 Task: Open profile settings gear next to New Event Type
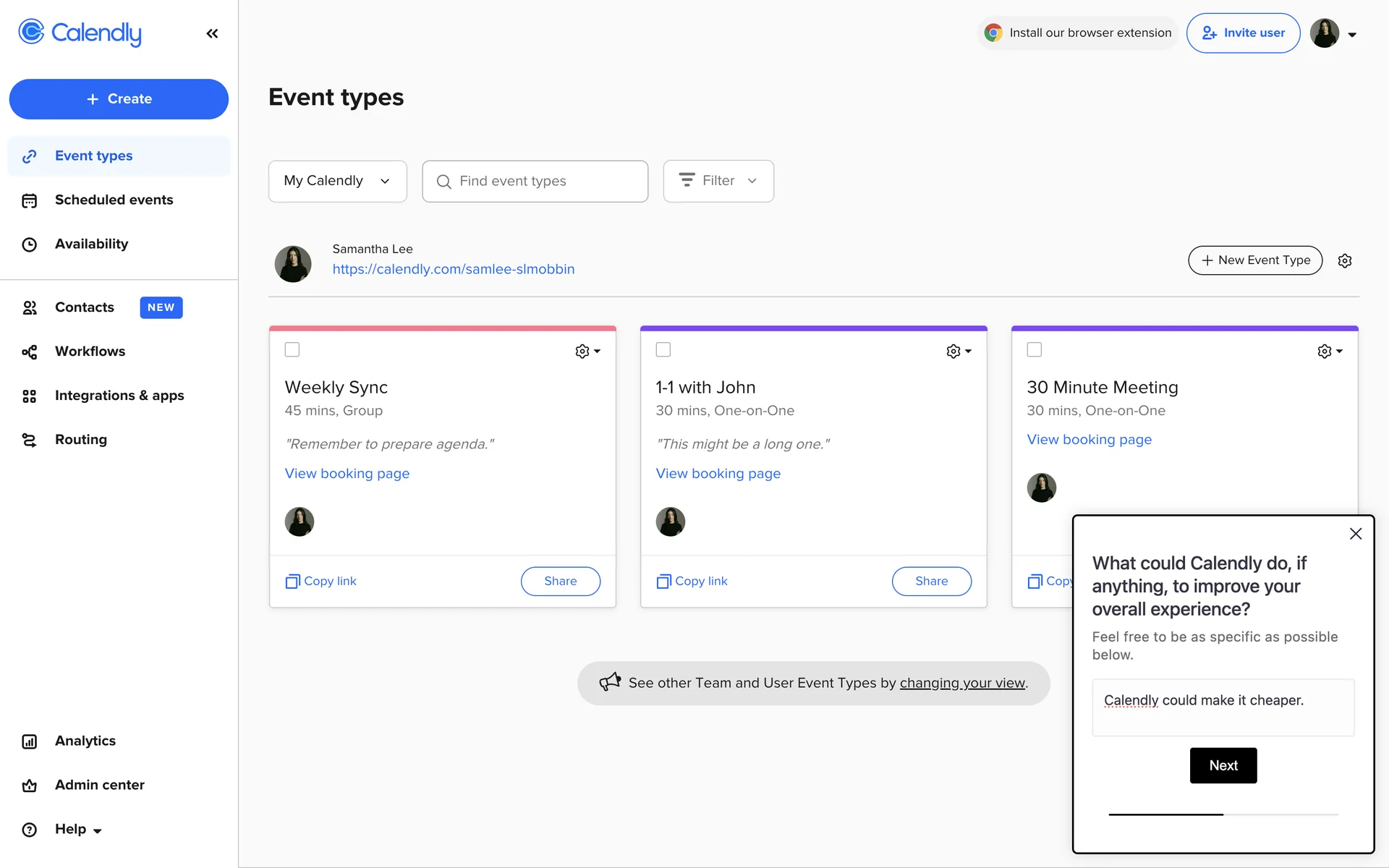tap(1344, 261)
